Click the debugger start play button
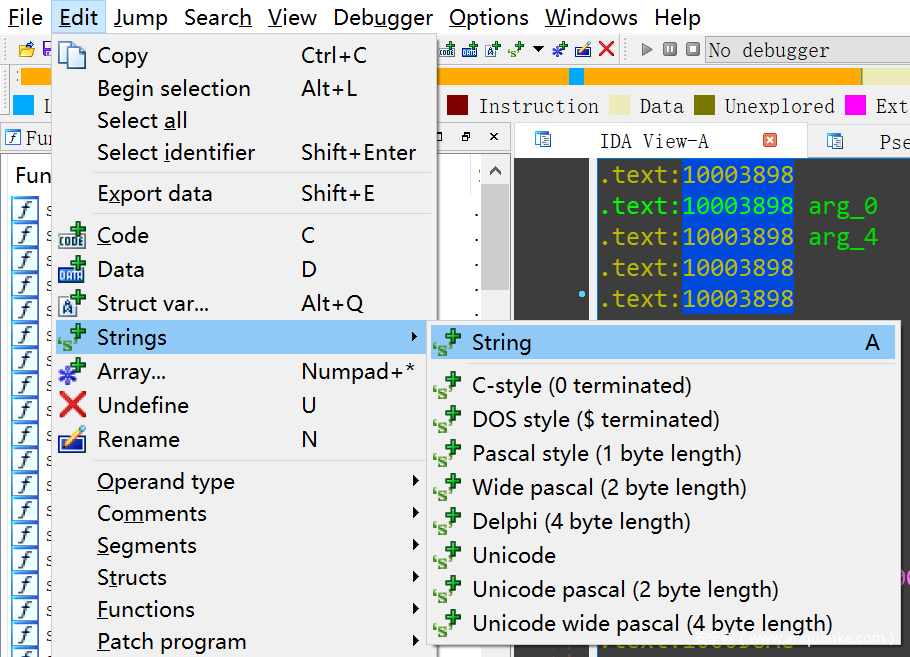910x657 pixels. pyautogui.click(x=647, y=49)
